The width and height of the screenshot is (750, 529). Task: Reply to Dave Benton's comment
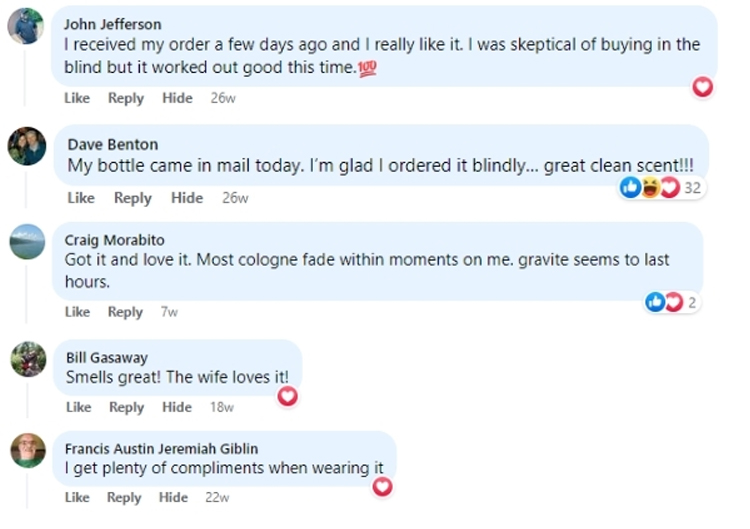[132, 198]
